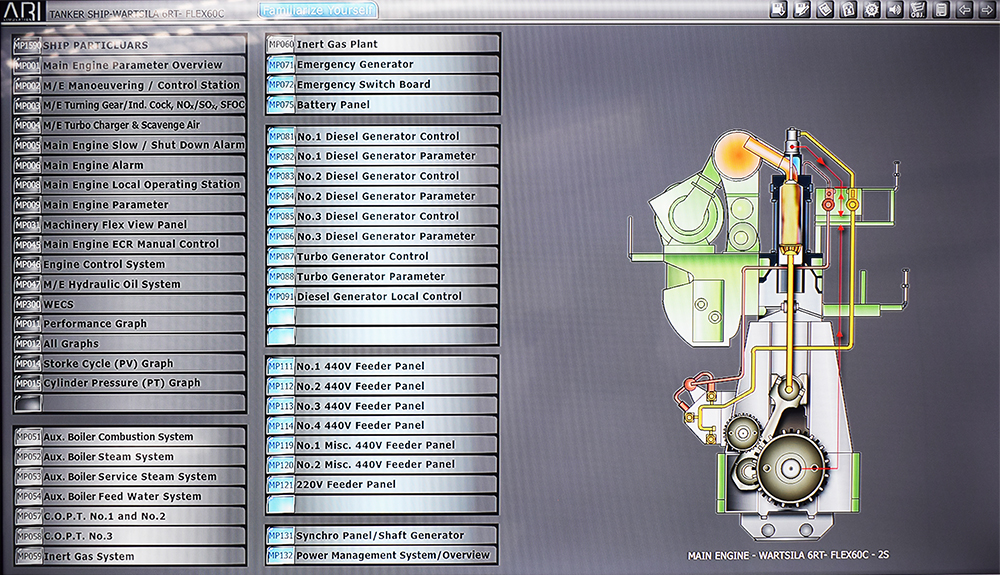Screen dimensions: 1000x575
Task: Click the padlock icon in top toolbar
Action: coord(849,10)
